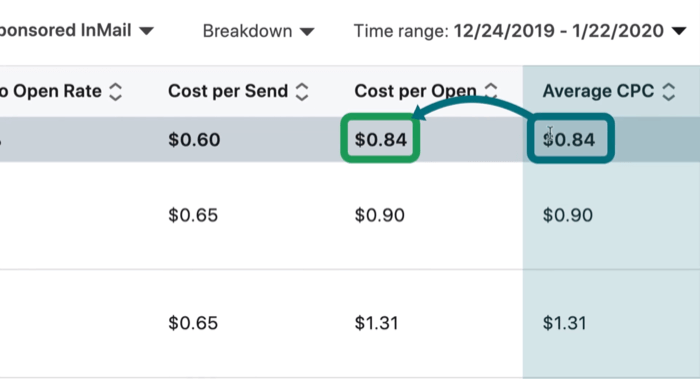Image resolution: width=700 pixels, height=379 pixels.
Task: Sort by Cost per Open arrows
Action: click(x=491, y=91)
